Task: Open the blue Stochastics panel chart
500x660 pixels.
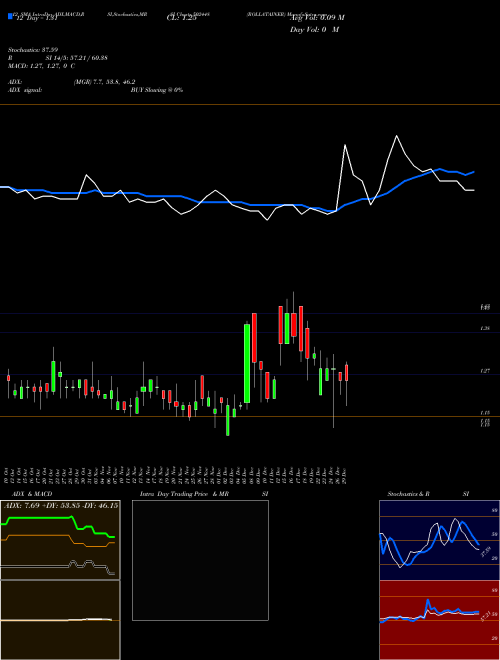Action: 439,540
